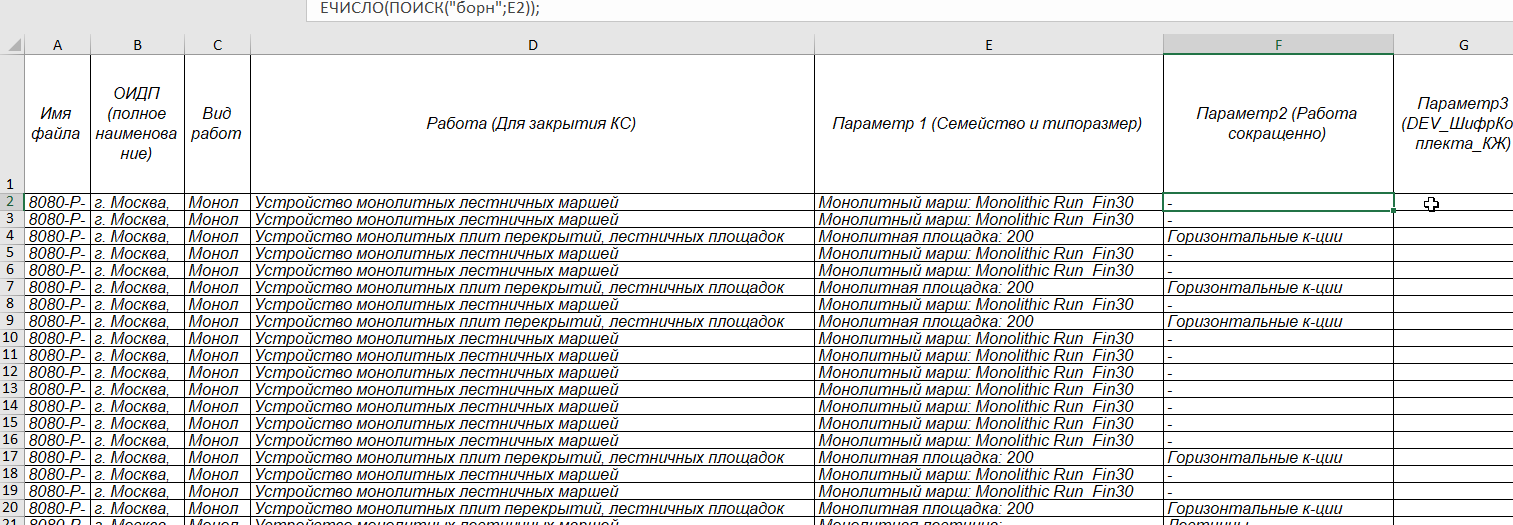Select cell D2 'Устройство монолитных лестничных маршей'
Image resolution: width=1513 pixels, height=525 pixels.
532,202
